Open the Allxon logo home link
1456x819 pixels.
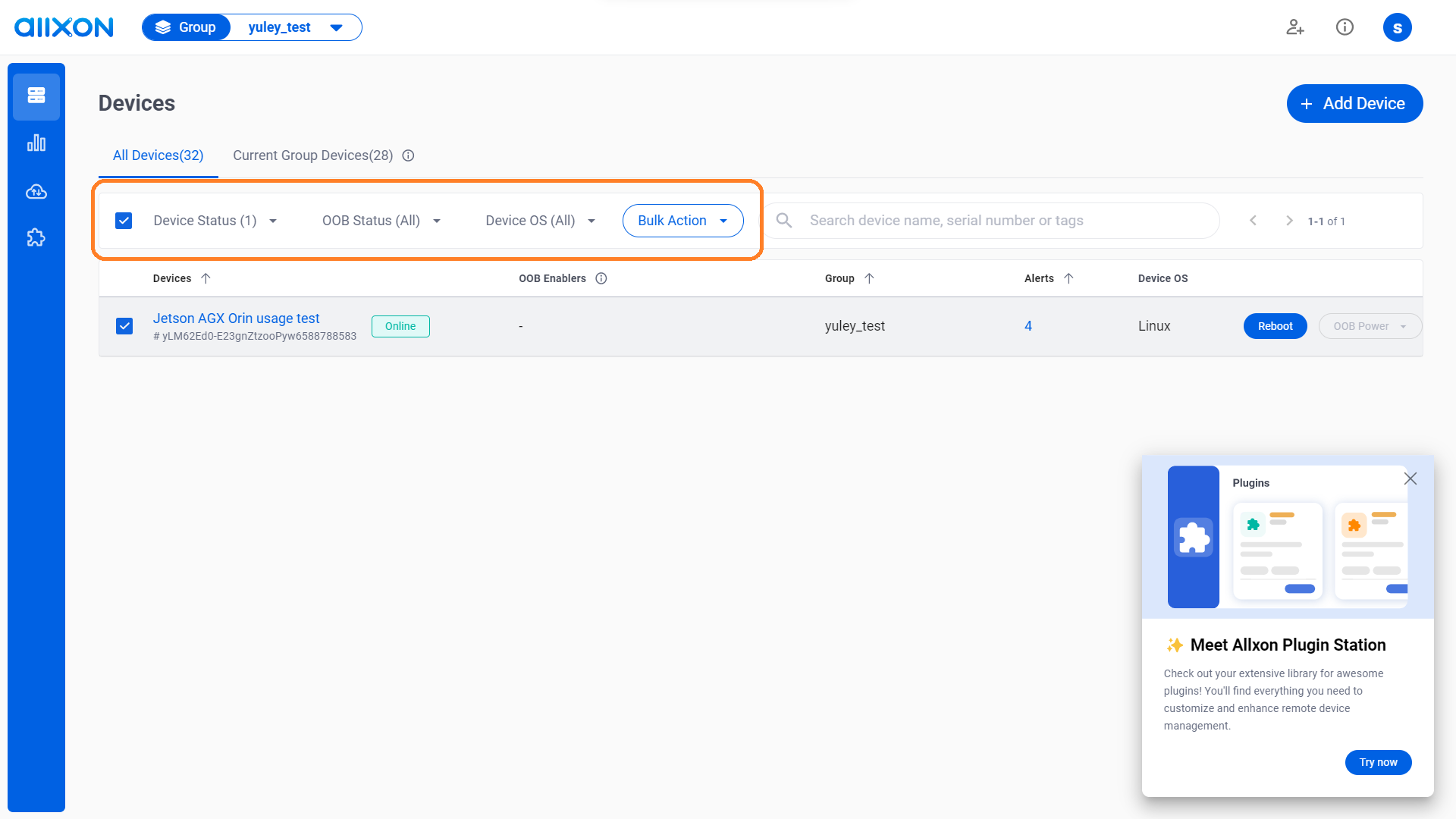click(x=64, y=27)
